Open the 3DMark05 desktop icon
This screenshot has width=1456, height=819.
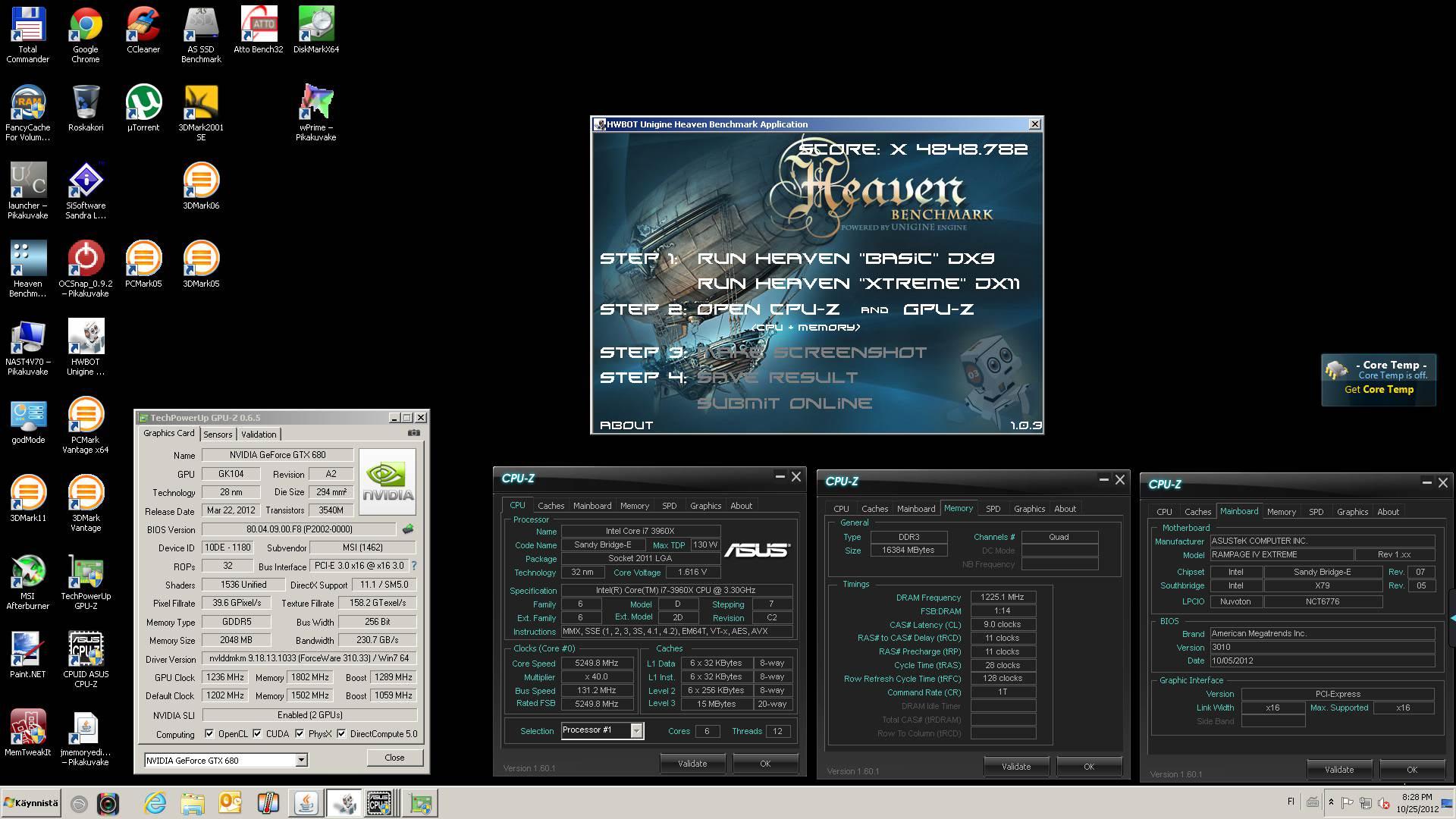(x=201, y=265)
